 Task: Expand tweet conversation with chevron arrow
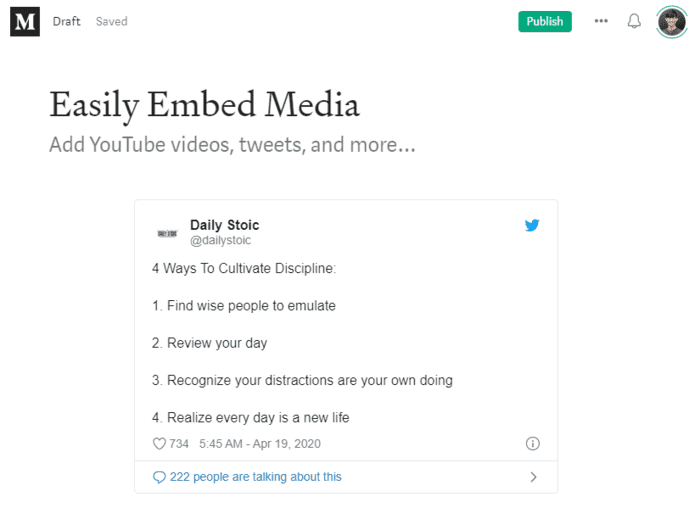(x=533, y=477)
